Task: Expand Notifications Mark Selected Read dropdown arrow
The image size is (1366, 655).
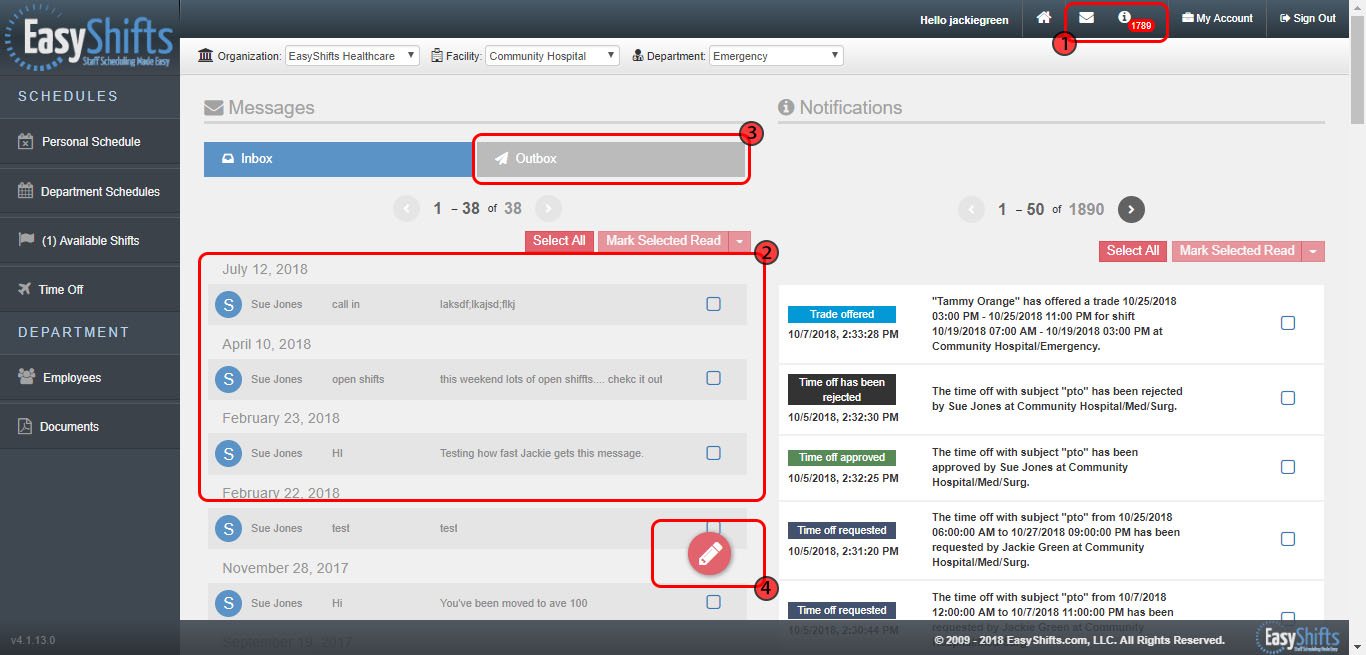Action: 1314,251
